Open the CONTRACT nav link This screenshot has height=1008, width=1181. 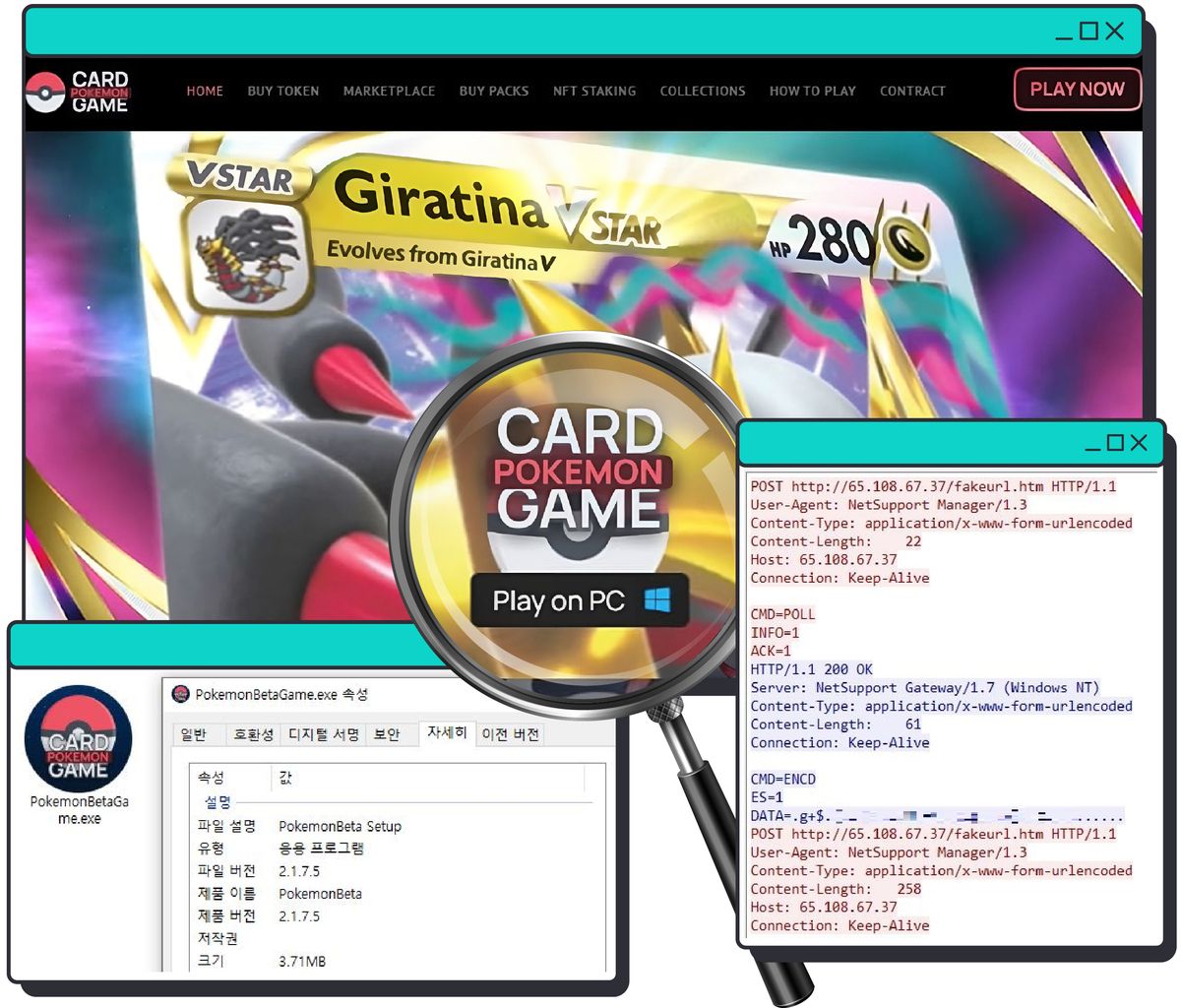[912, 91]
